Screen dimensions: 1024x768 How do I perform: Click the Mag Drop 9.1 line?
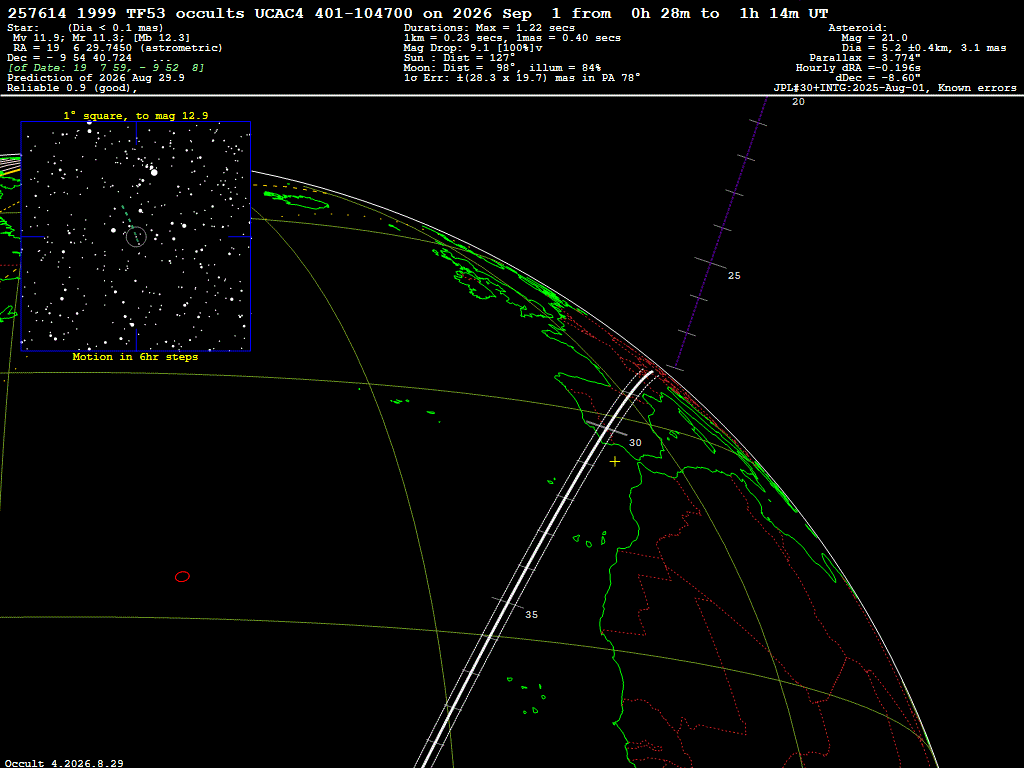473,48
